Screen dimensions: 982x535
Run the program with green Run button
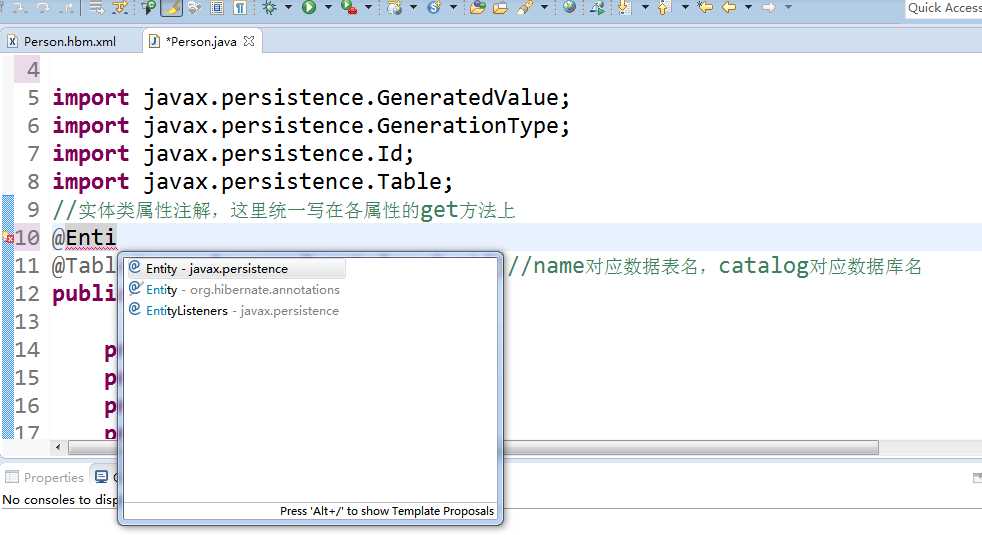[x=309, y=8]
